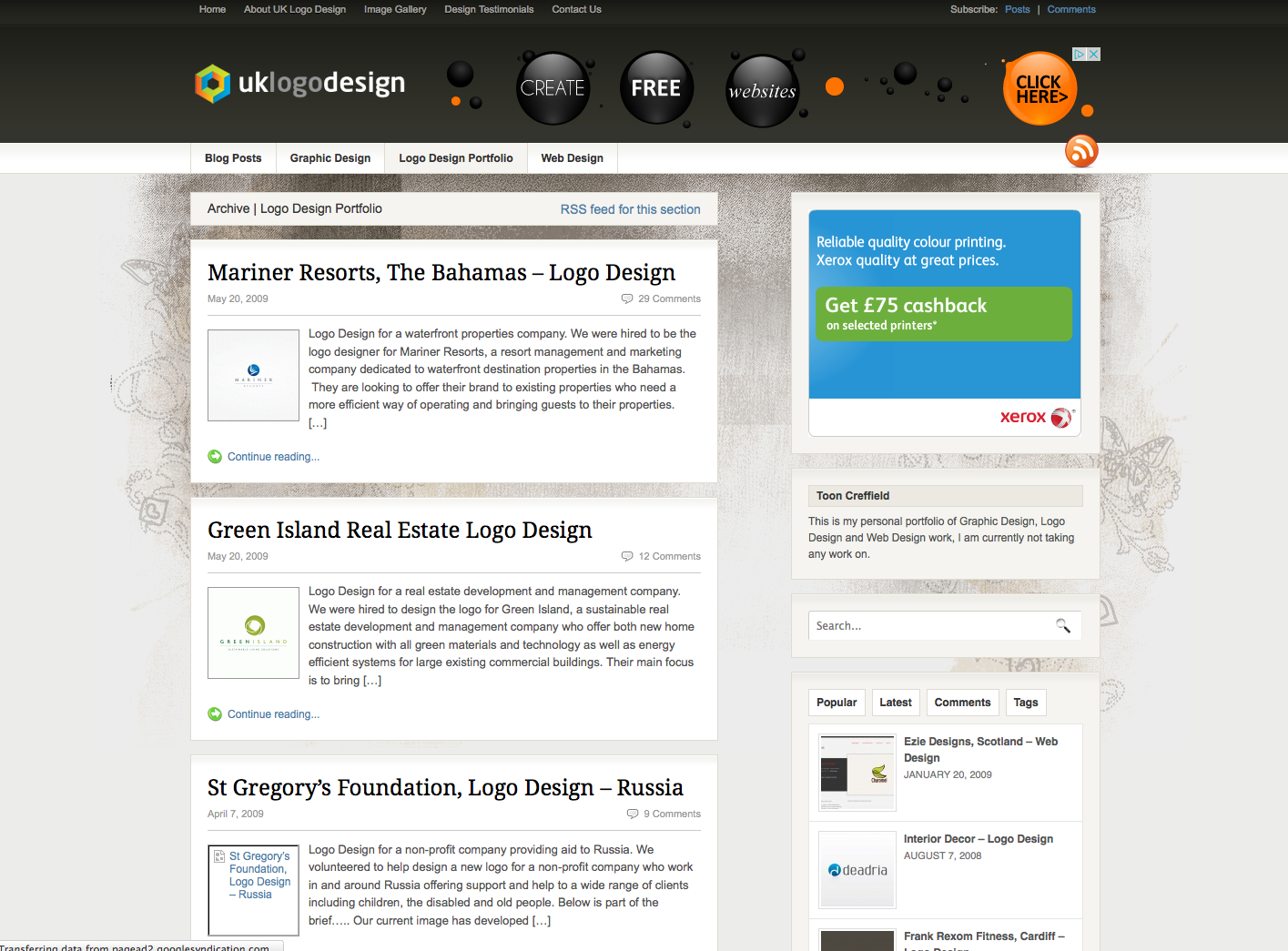Close the banner ad with X icon
Screen dimensions: 1288x951
[1094, 55]
